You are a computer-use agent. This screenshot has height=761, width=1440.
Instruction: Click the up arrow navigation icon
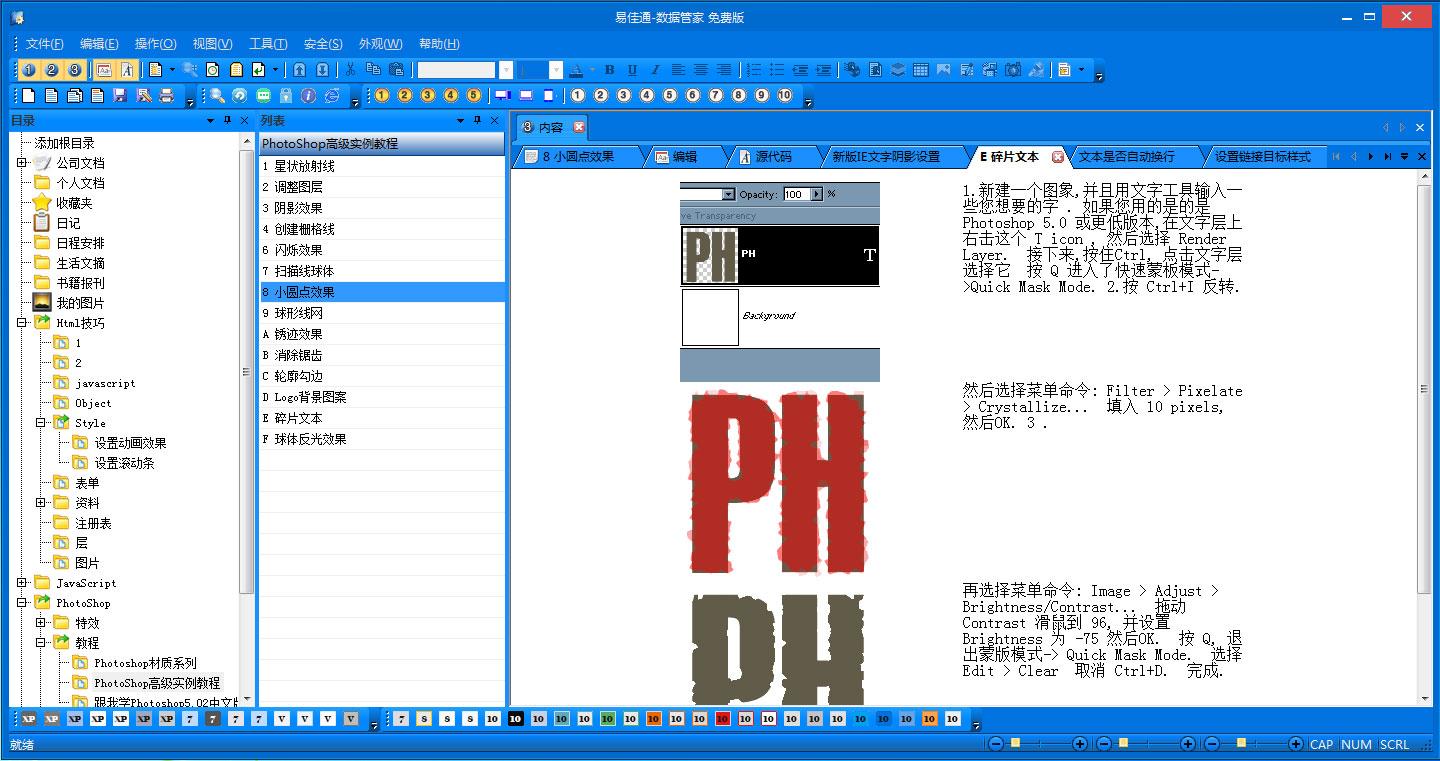pyautogui.click(x=299, y=70)
